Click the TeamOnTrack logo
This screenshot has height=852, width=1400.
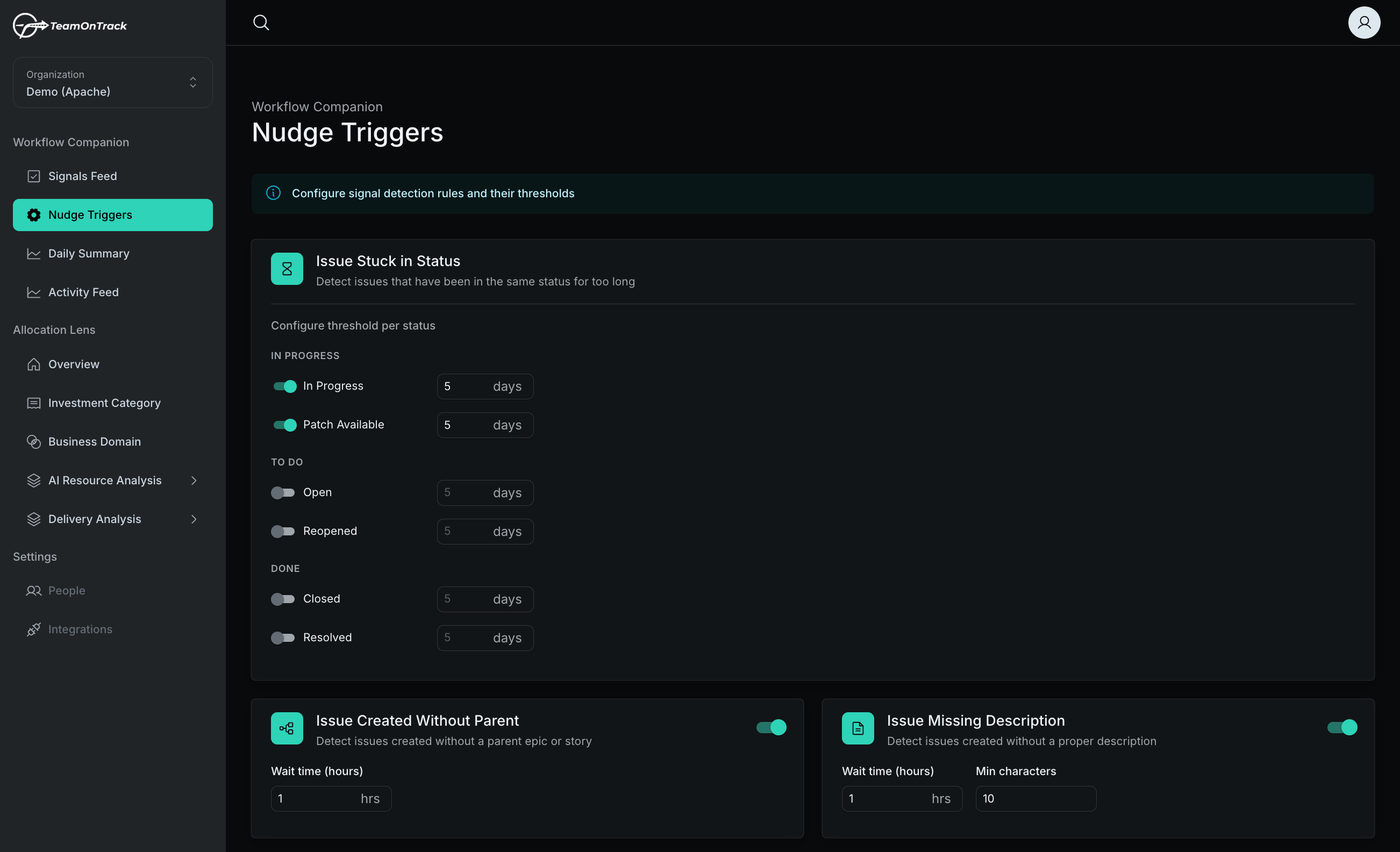coord(69,25)
